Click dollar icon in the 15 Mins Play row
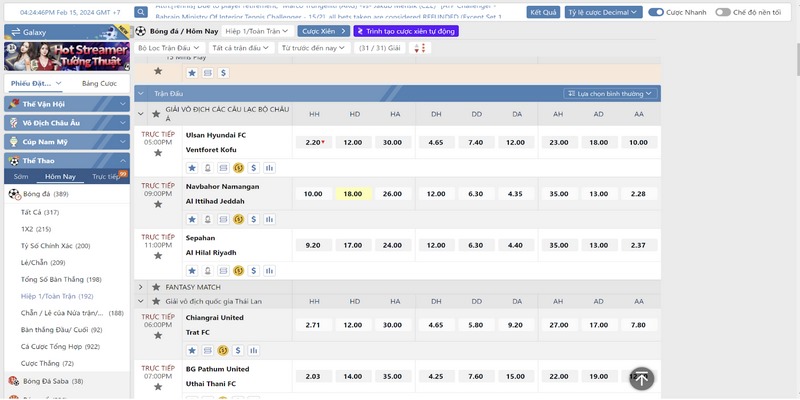This screenshot has width=800, height=400. click(x=223, y=73)
